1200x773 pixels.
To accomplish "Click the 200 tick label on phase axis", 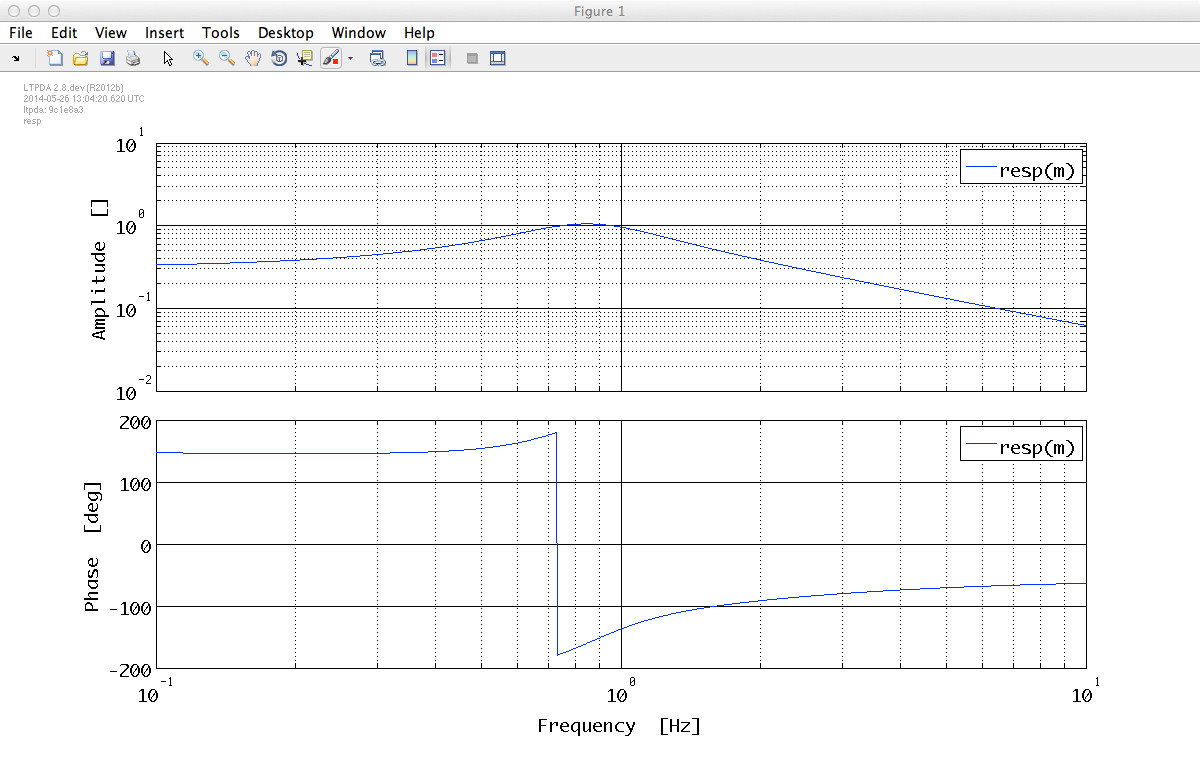I will click(134, 423).
